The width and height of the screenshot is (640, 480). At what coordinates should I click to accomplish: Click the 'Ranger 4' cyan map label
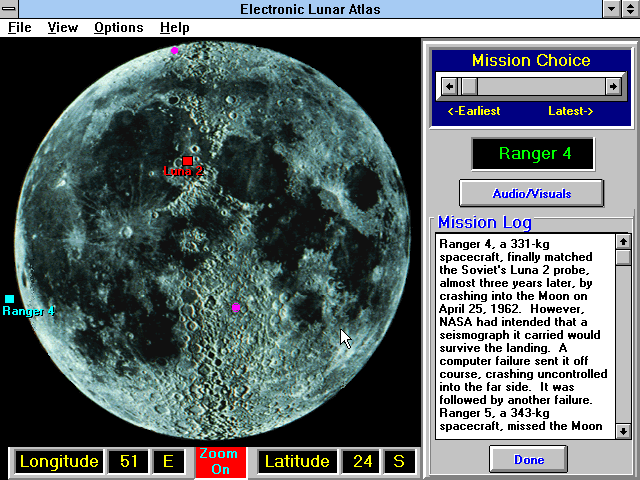[28, 311]
